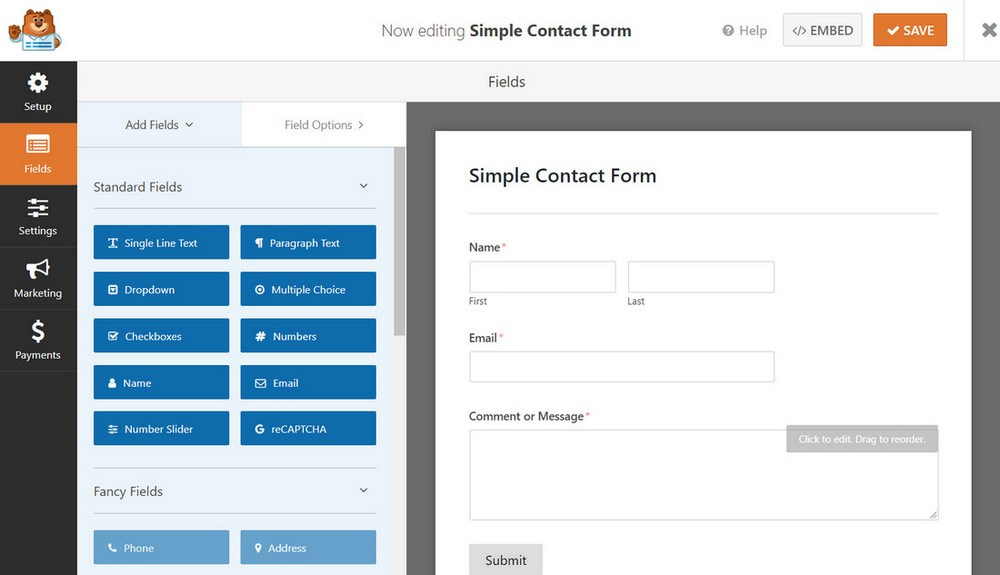Viewport: 1000px width, 575px height.
Task: Switch to the Field Options tab
Action: (323, 125)
